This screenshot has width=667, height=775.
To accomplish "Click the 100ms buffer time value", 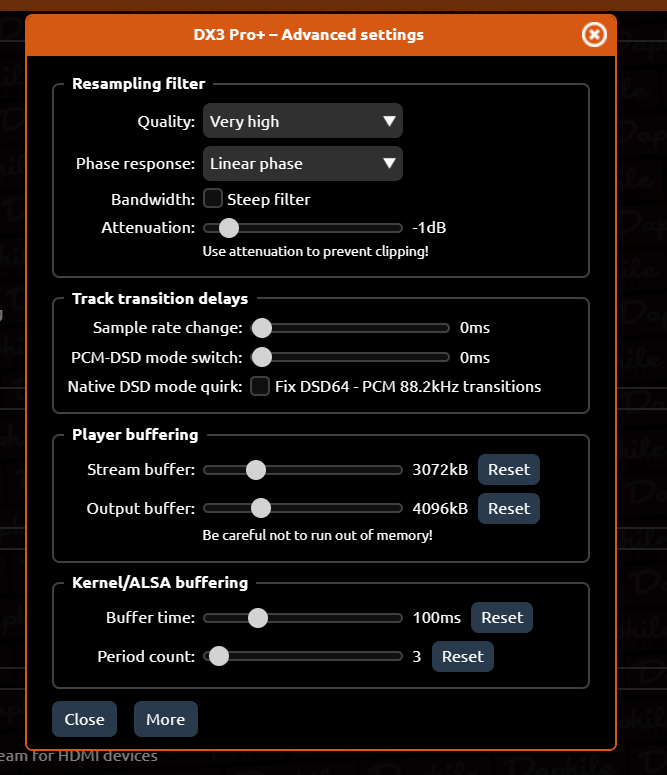I will 437,618.
